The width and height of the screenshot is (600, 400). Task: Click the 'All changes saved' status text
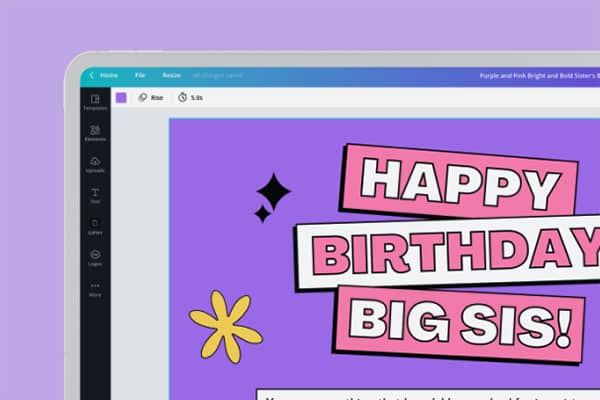(217, 75)
